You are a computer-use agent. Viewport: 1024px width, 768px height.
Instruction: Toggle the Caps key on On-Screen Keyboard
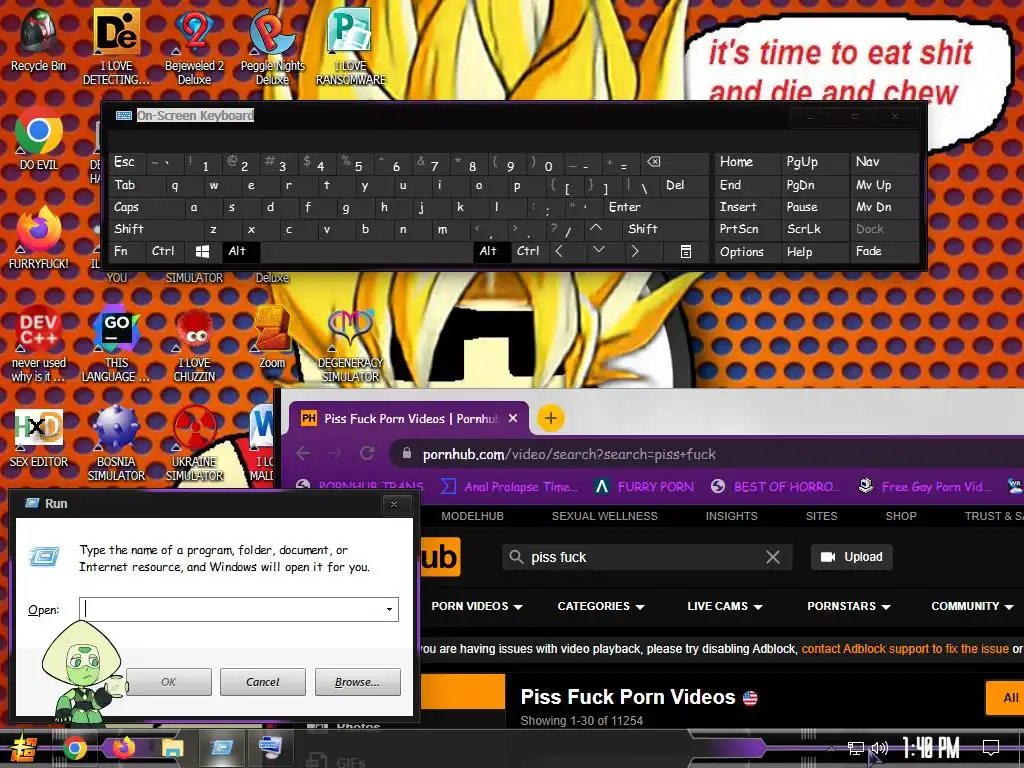tap(146, 207)
